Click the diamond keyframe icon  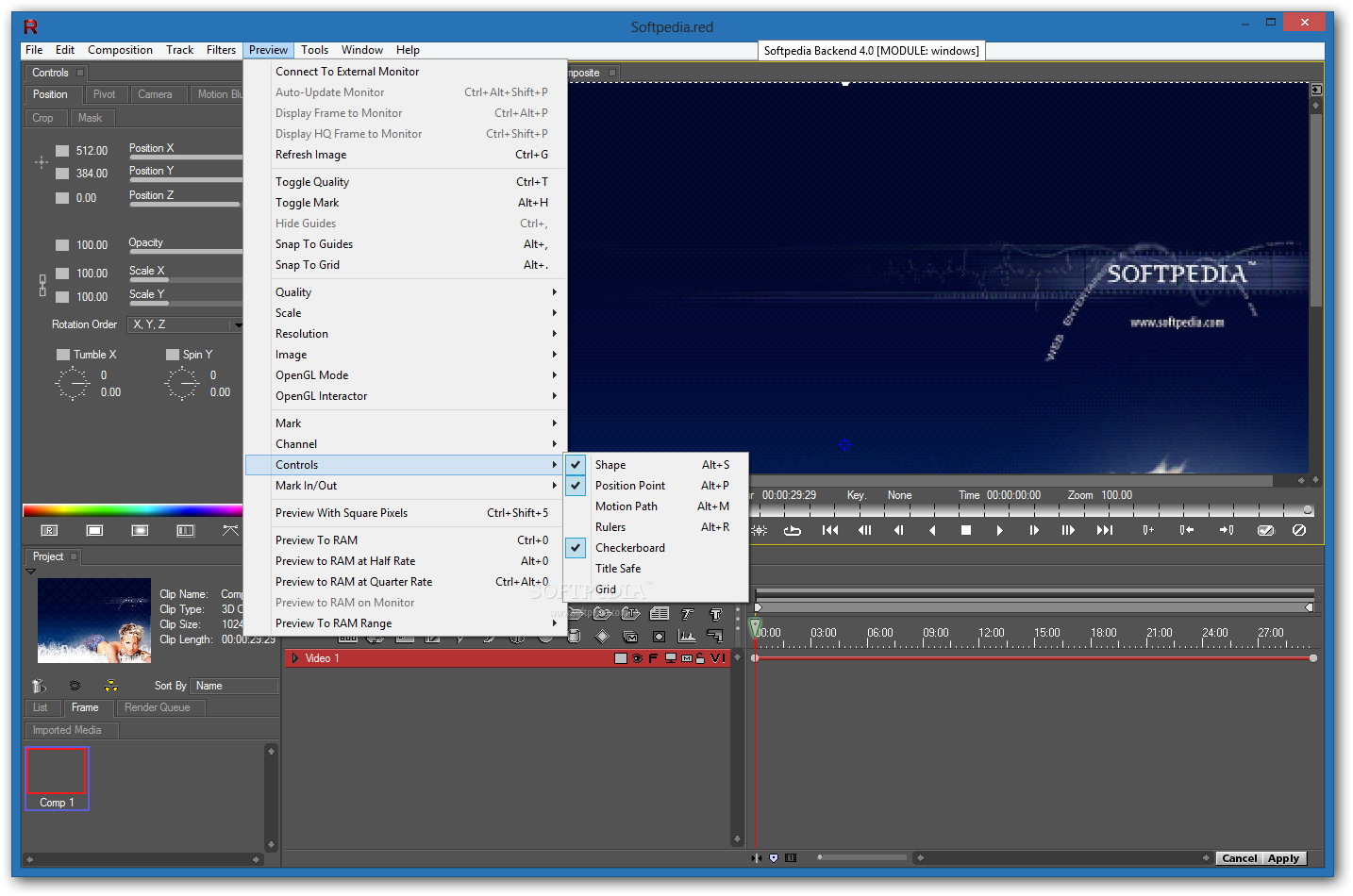point(602,637)
